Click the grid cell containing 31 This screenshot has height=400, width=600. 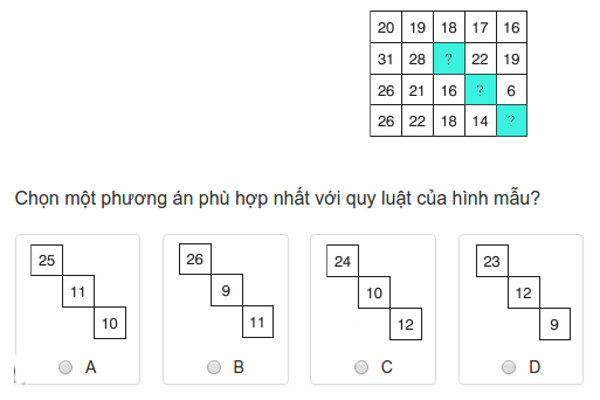[385, 58]
